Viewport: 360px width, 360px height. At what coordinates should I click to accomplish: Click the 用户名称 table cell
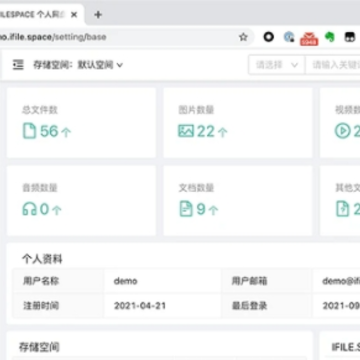click(x=58, y=281)
